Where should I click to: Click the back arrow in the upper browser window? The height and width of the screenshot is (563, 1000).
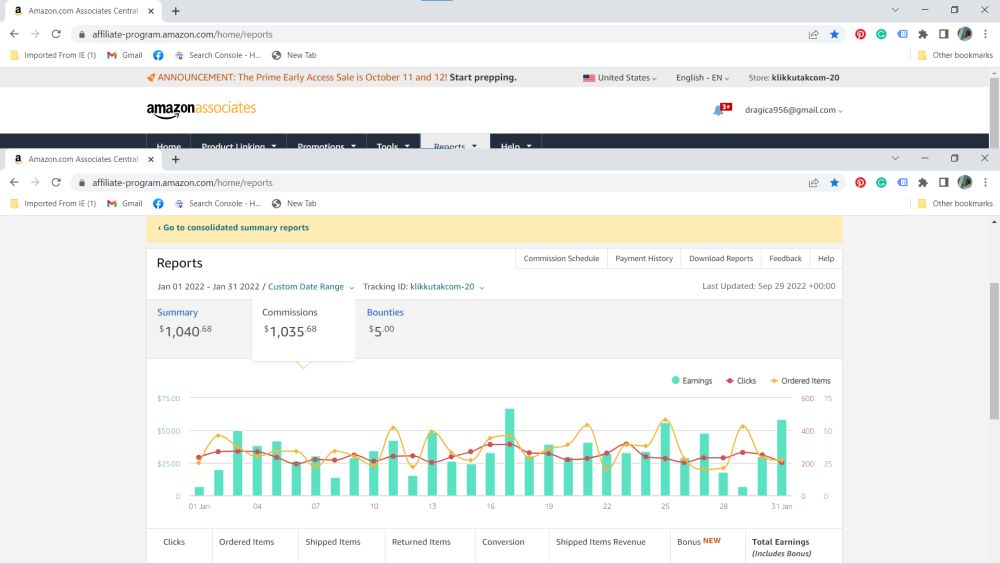[x=14, y=34]
